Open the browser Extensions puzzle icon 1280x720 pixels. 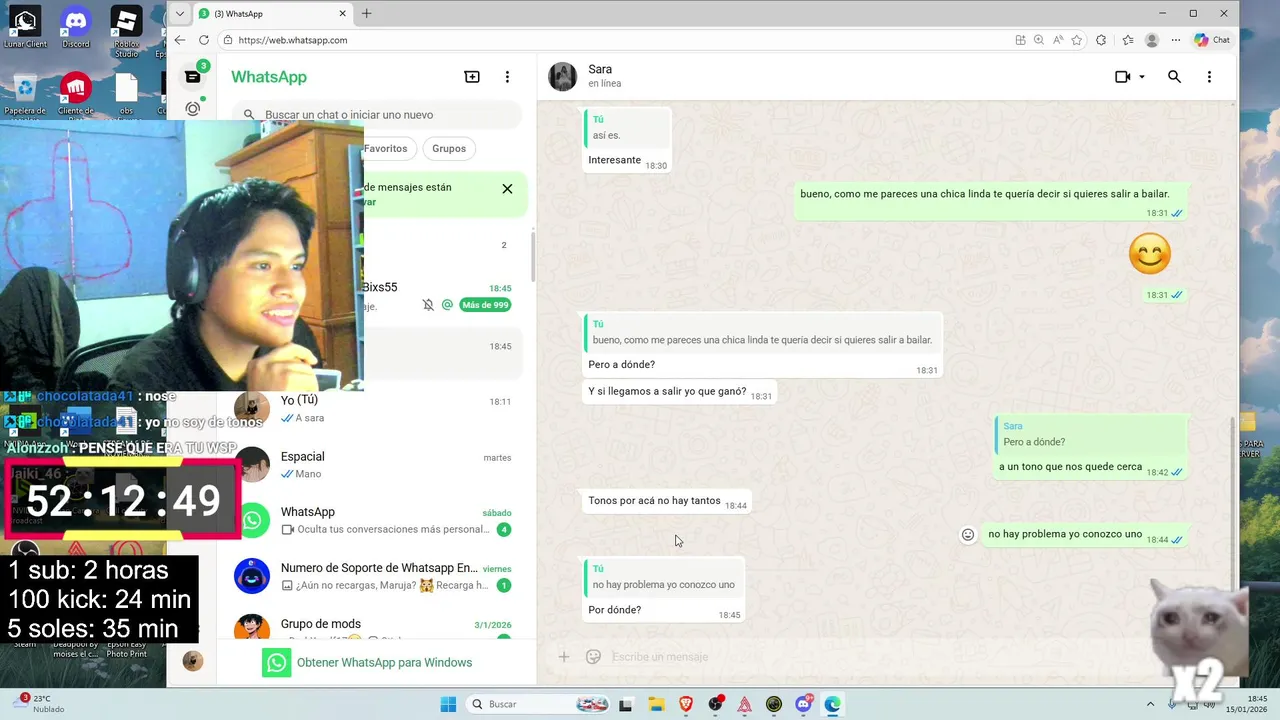[1101, 40]
